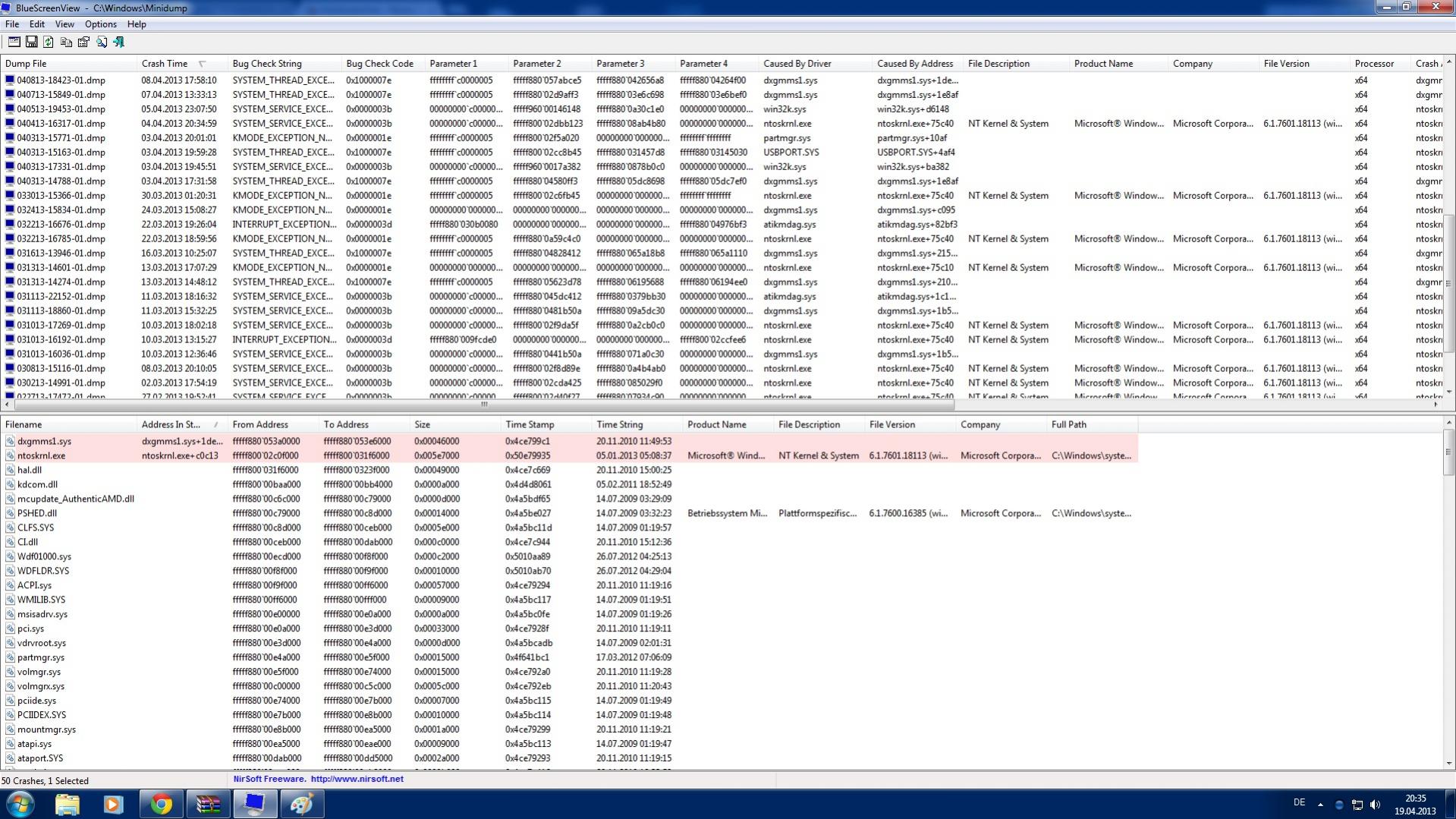1456x819 pixels.
Task: Open the Options menu
Action: click(x=100, y=24)
